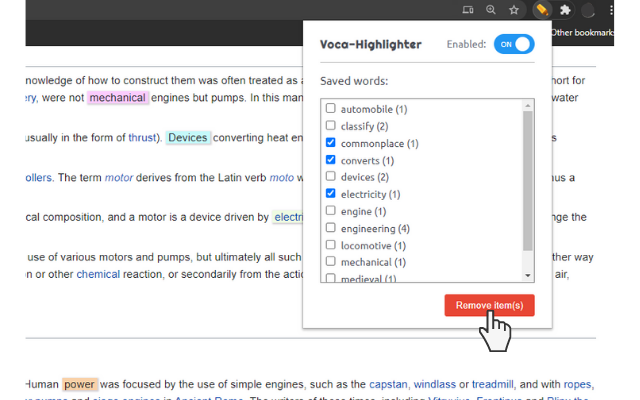Check the devices (2) checkbox
The height and width of the screenshot is (400, 640).
(331, 176)
